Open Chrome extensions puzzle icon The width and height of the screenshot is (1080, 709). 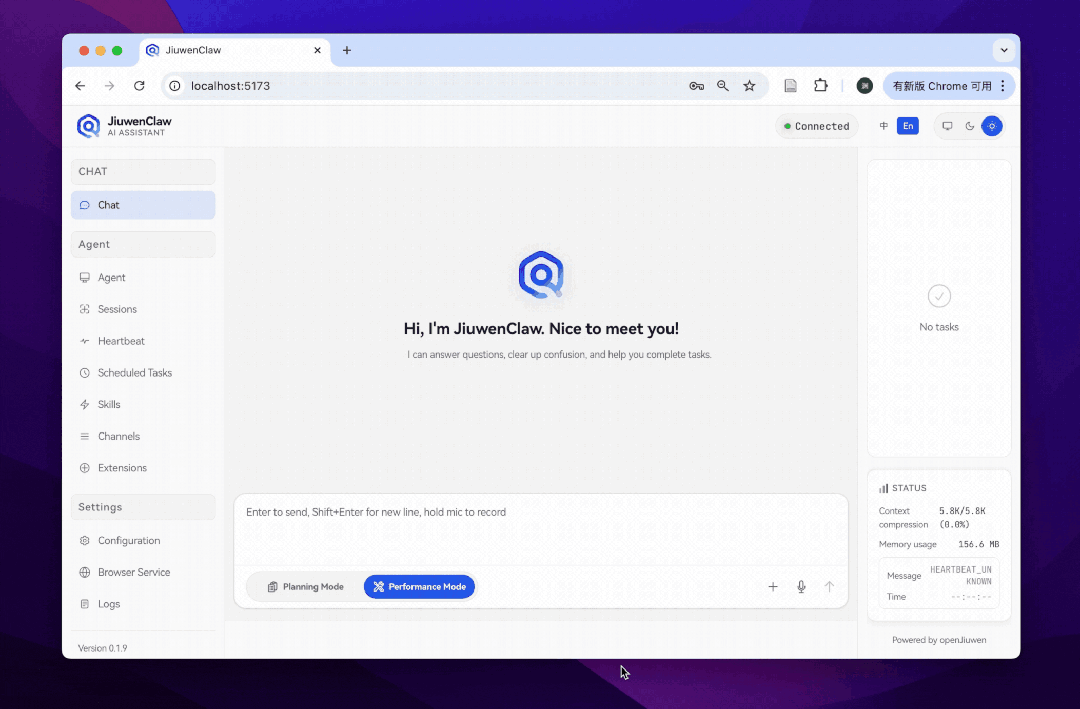(x=820, y=85)
